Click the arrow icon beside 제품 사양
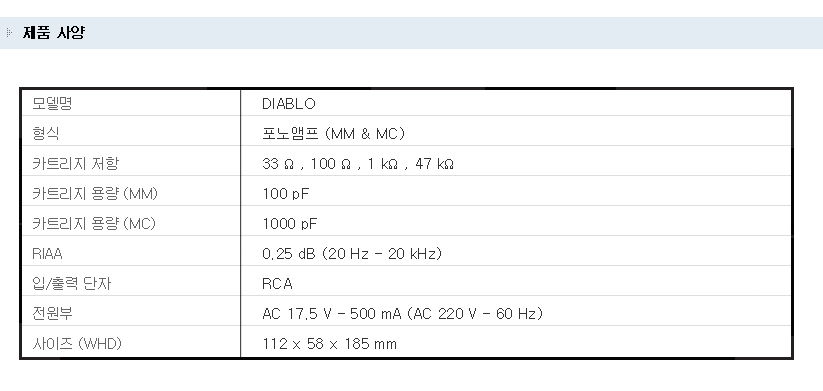 point(9,33)
